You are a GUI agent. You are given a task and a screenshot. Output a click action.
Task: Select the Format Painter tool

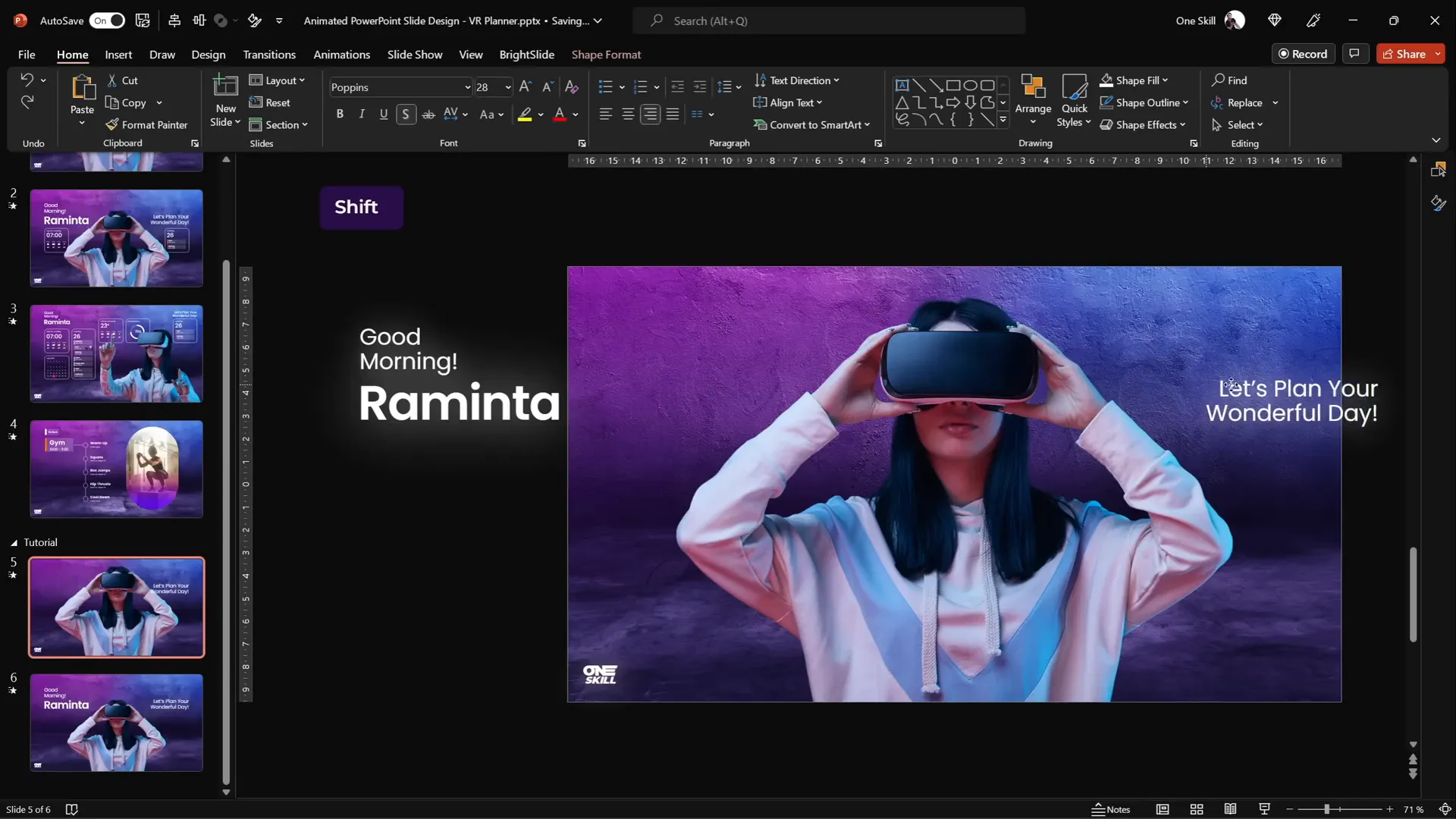[x=147, y=124]
